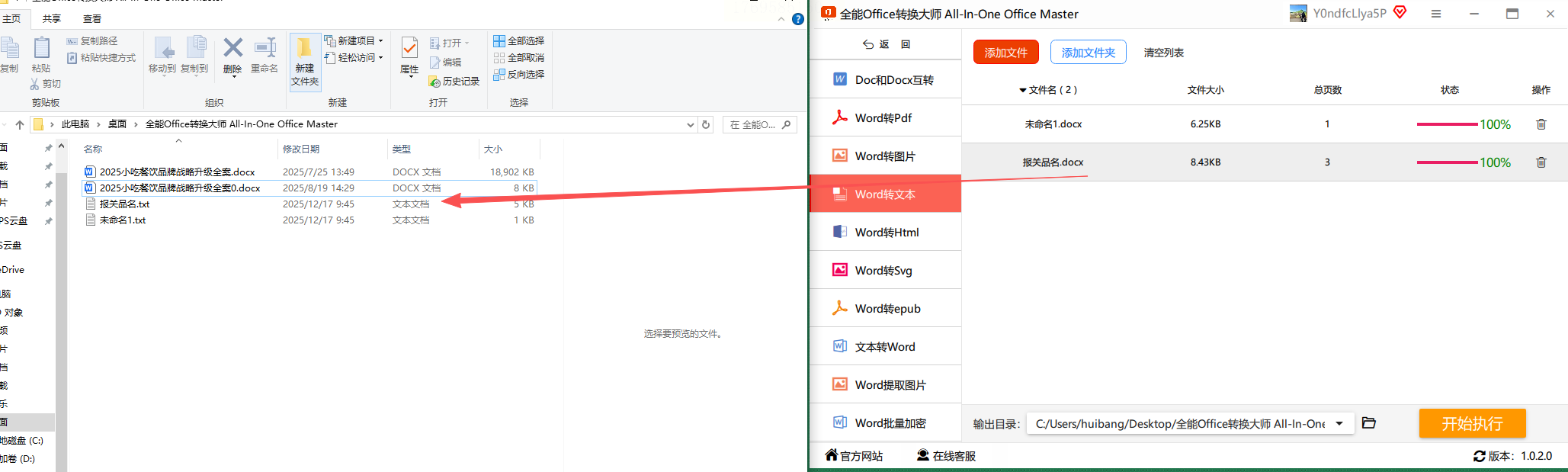Select the Word转Svg conversion tool
Viewport: 1568px width, 472px height.
pos(884,270)
